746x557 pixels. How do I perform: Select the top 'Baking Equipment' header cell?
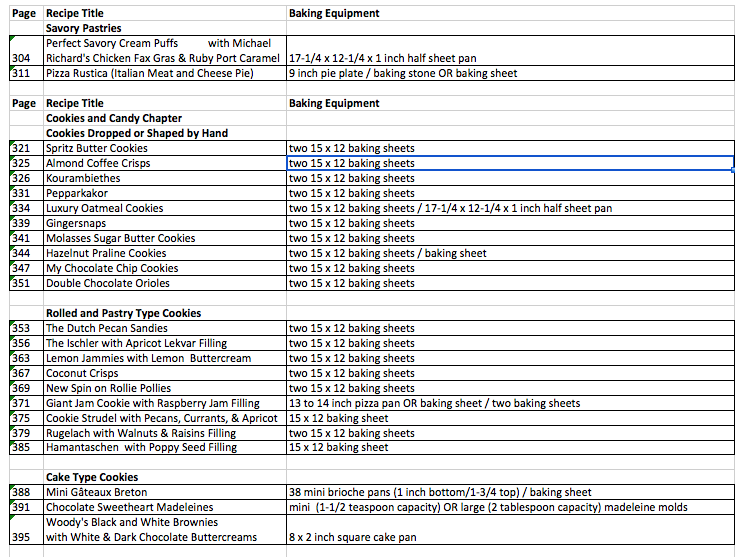510,13
